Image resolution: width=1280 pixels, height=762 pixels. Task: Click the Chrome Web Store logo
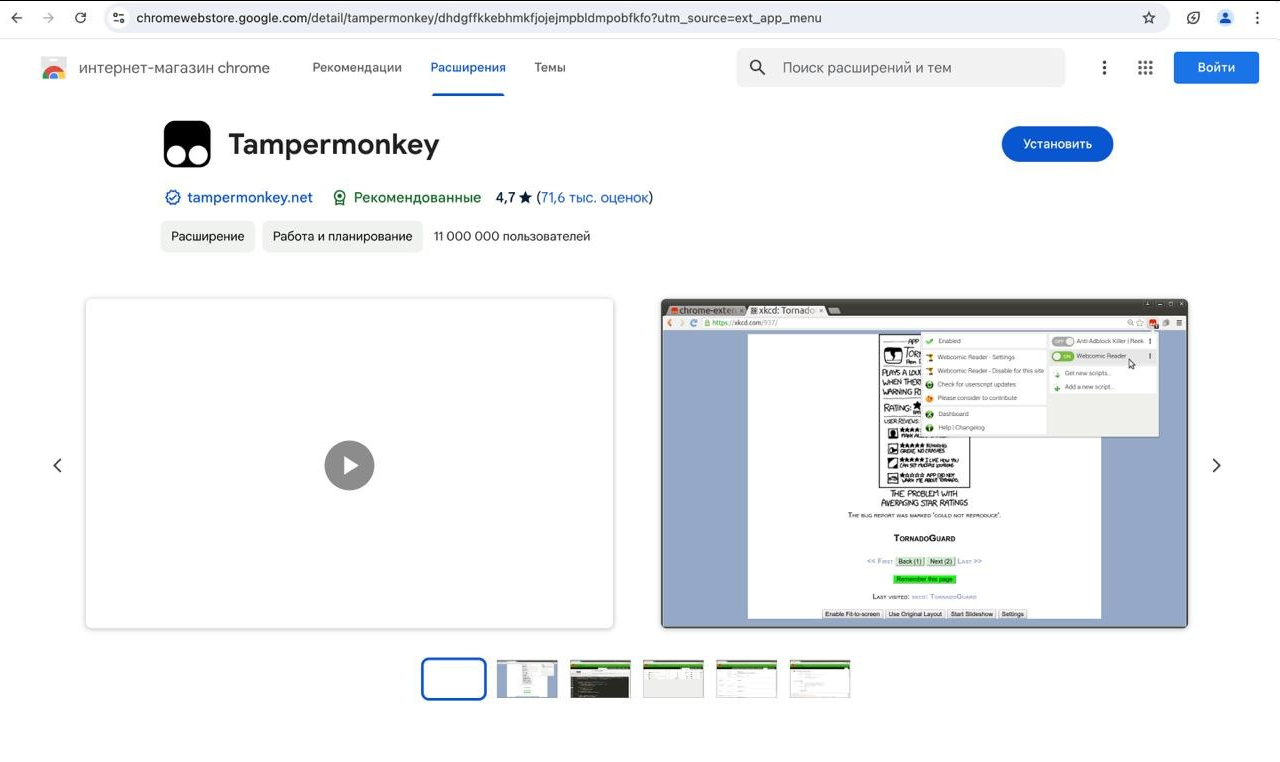click(x=53, y=68)
